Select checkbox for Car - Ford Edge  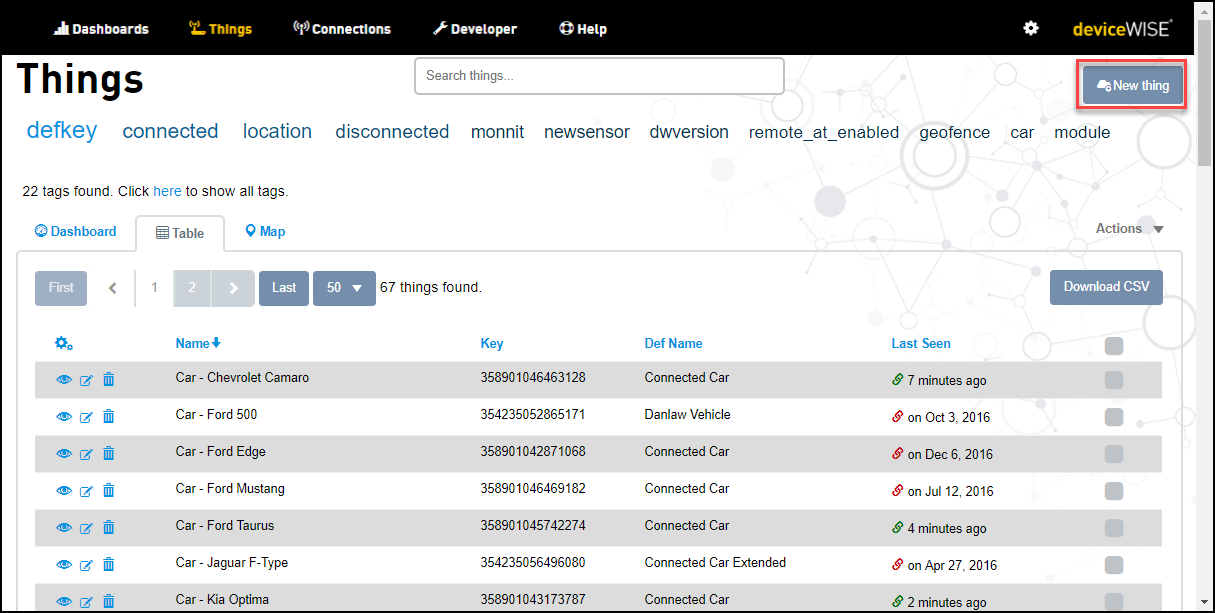(1114, 454)
